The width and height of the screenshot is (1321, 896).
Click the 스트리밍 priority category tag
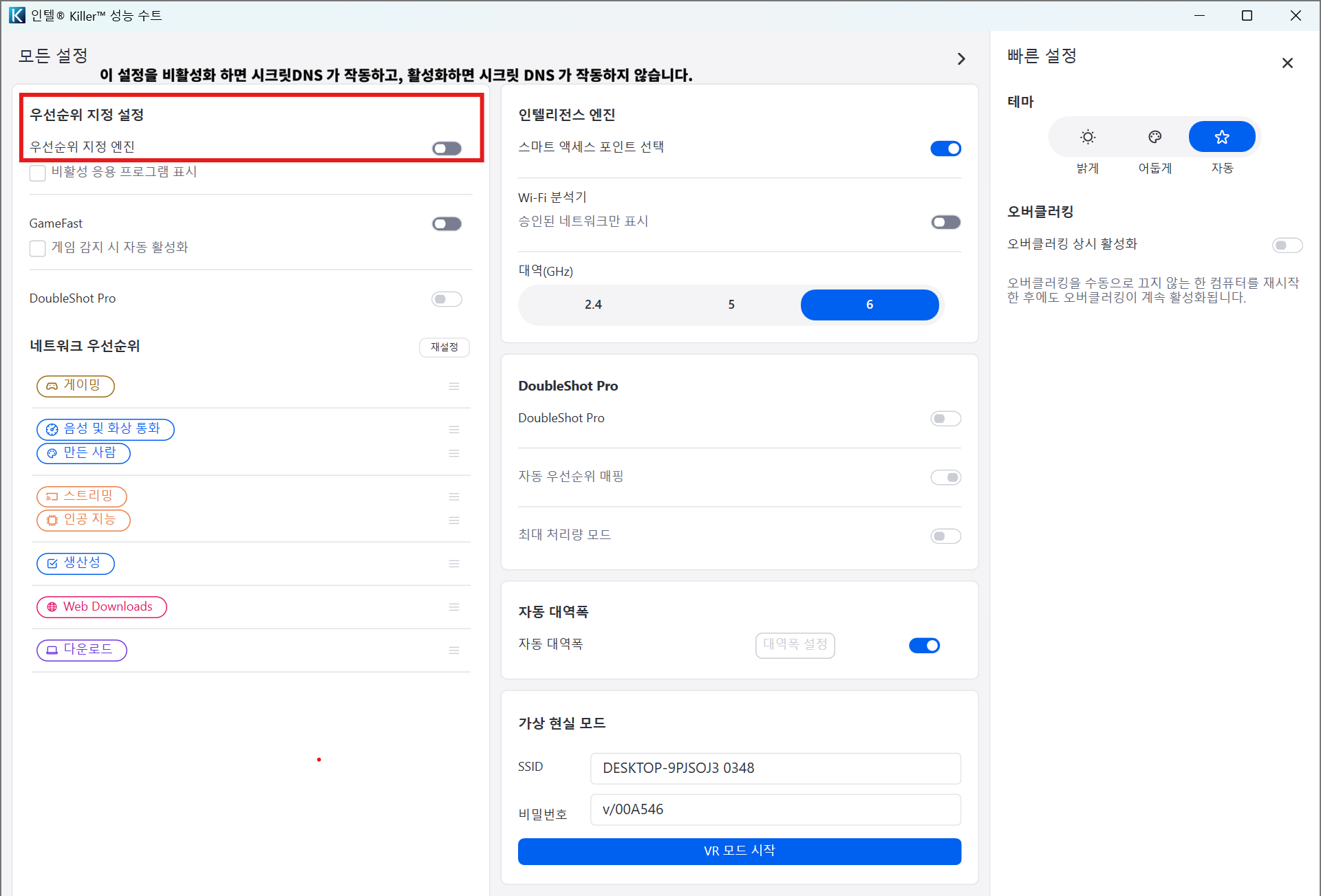(82, 496)
